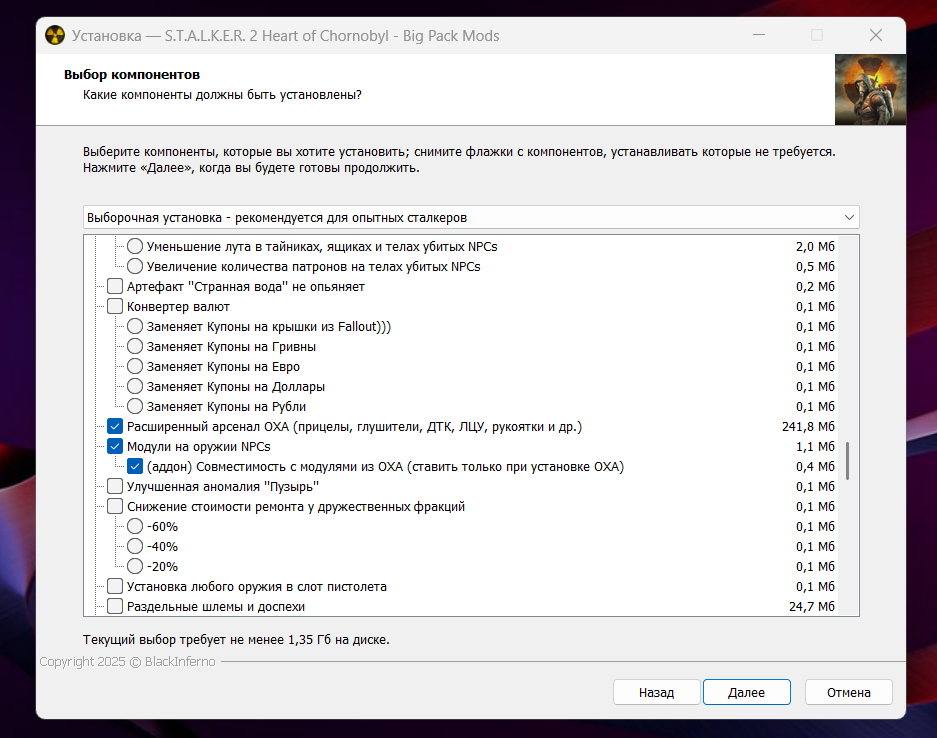Click the component list vertical scrollbar thumb

tap(847, 461)
